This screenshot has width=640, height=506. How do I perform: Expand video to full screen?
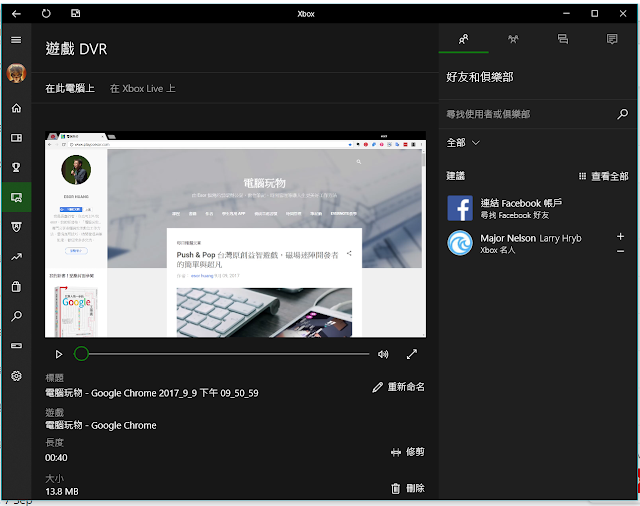click(412, 354)
